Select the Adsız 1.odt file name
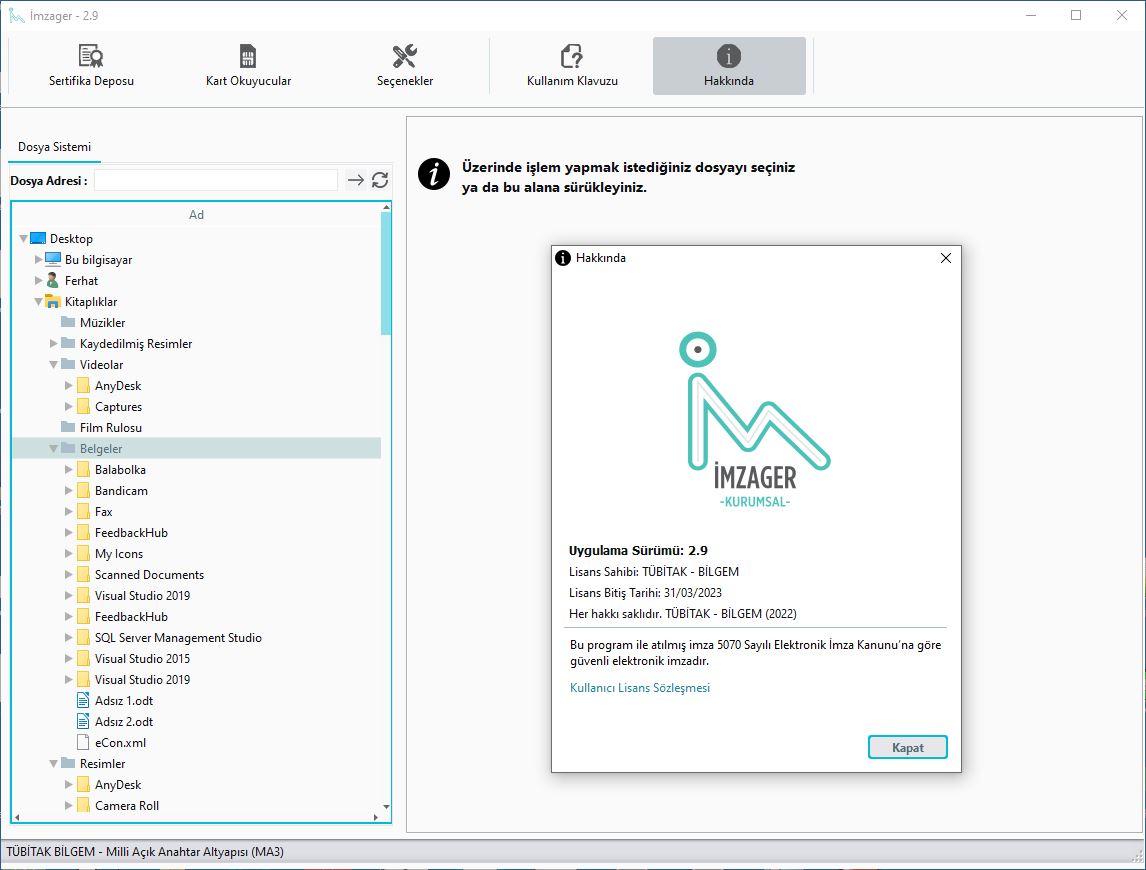 pyautogui.click(x=124, y=700)
